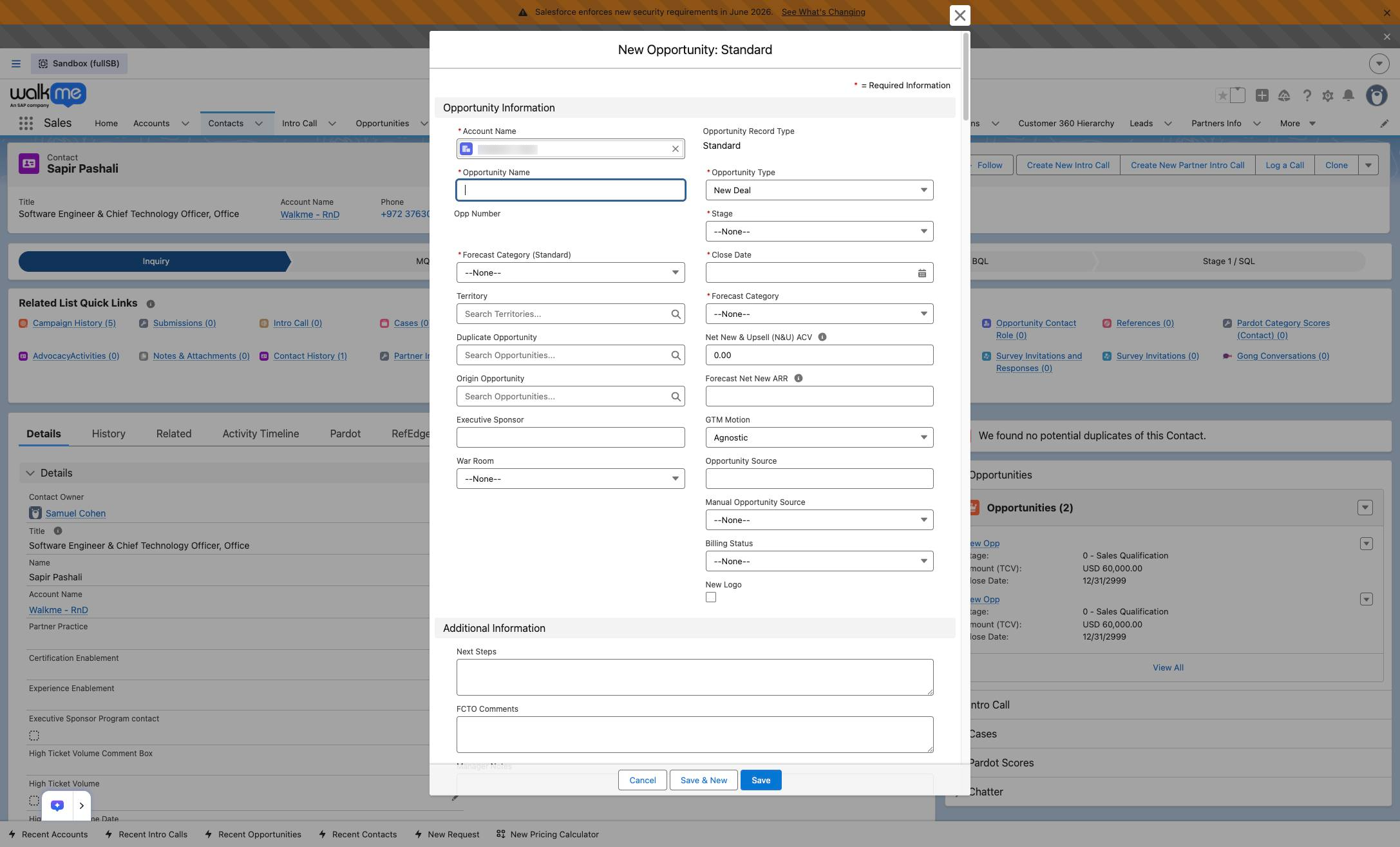Open the Stage dropdown

click(x=819, y=231)
